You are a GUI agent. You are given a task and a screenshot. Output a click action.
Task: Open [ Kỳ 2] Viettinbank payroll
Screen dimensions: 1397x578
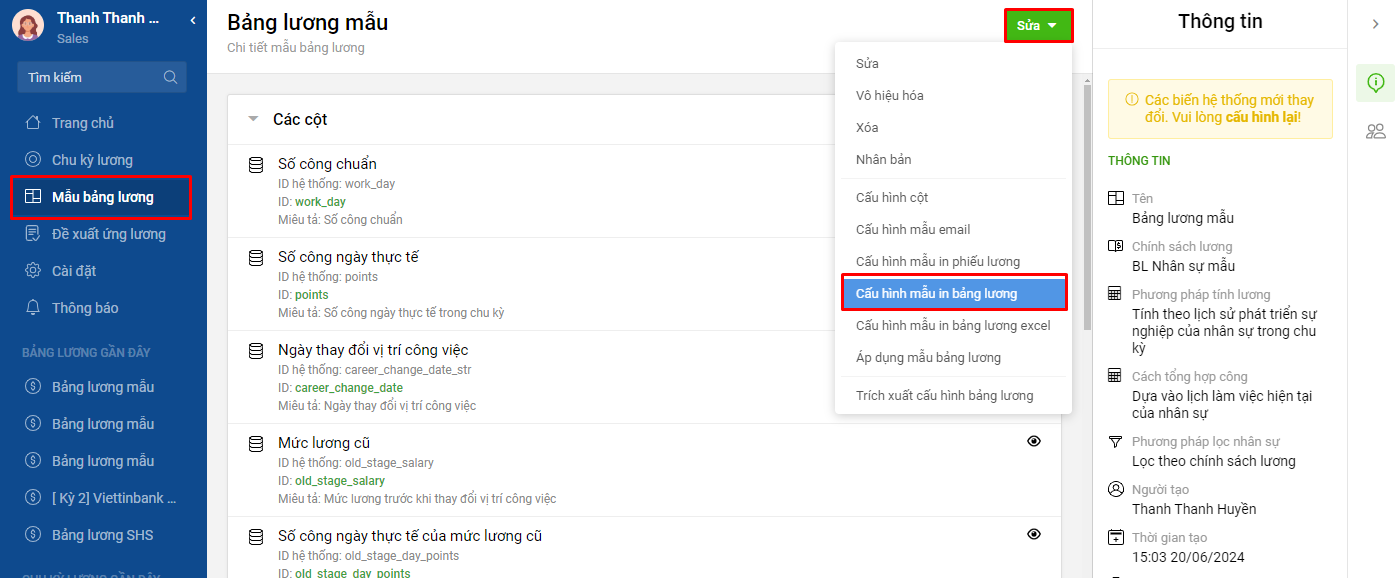point(114,498)
